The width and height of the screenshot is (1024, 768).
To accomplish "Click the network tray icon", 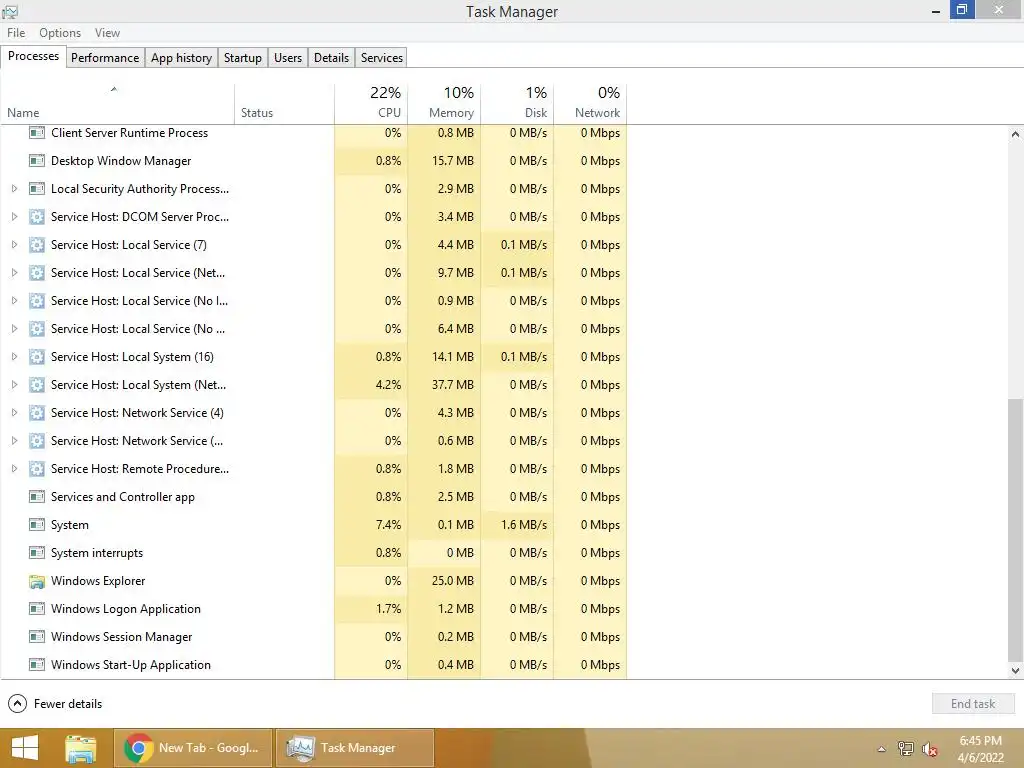I will [x=906, y=748].
